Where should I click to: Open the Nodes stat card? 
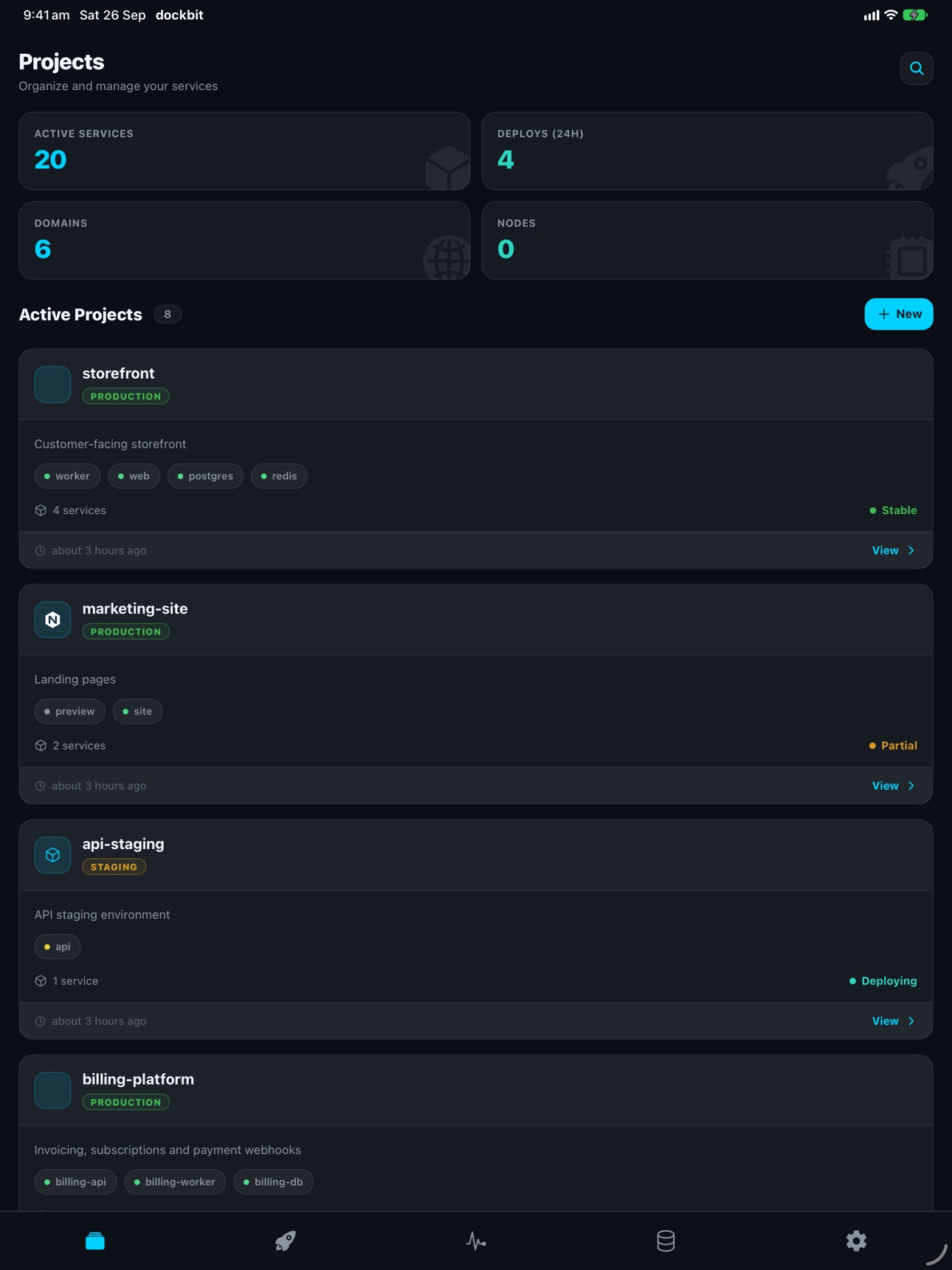707,241
